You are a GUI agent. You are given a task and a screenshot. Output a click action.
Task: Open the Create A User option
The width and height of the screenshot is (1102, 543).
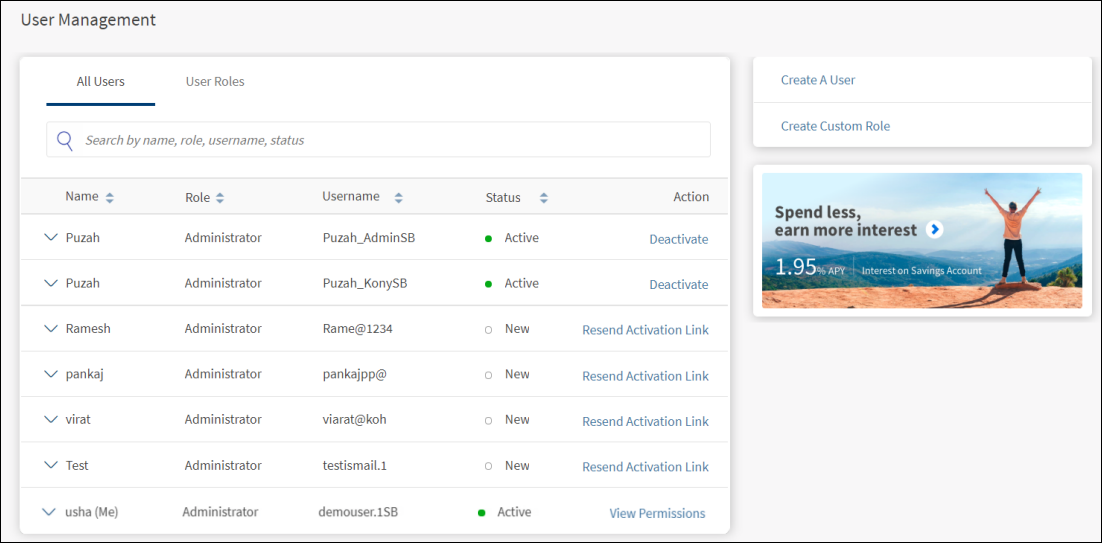(818, 80)
